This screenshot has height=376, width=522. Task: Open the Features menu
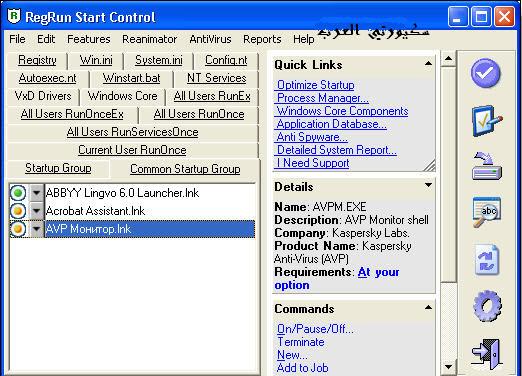tap(89, 39)
